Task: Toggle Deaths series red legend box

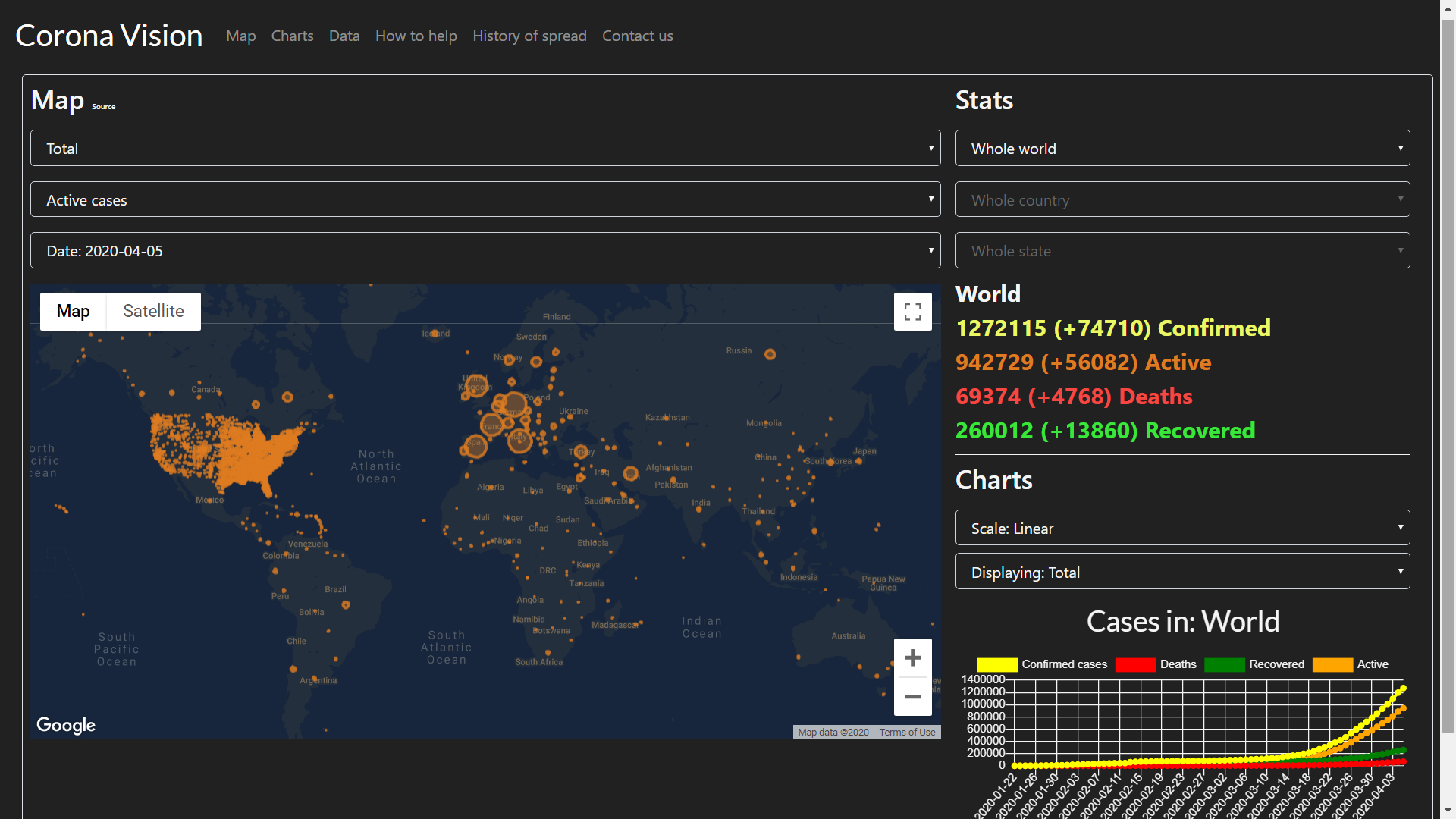Action: coord(1135,664)
